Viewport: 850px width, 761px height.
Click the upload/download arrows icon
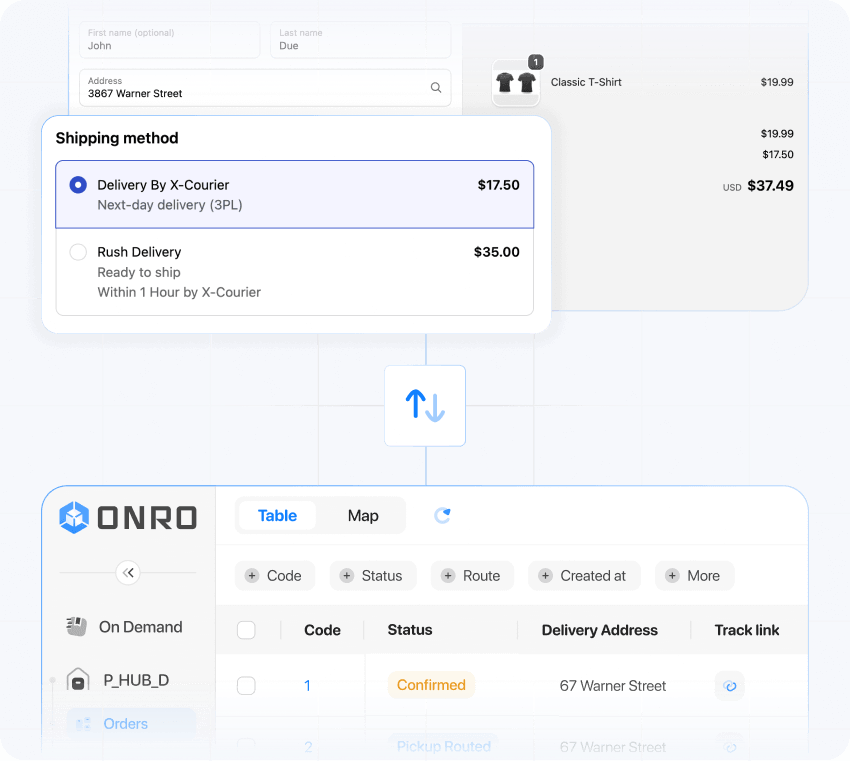click(x=424, y=405)
